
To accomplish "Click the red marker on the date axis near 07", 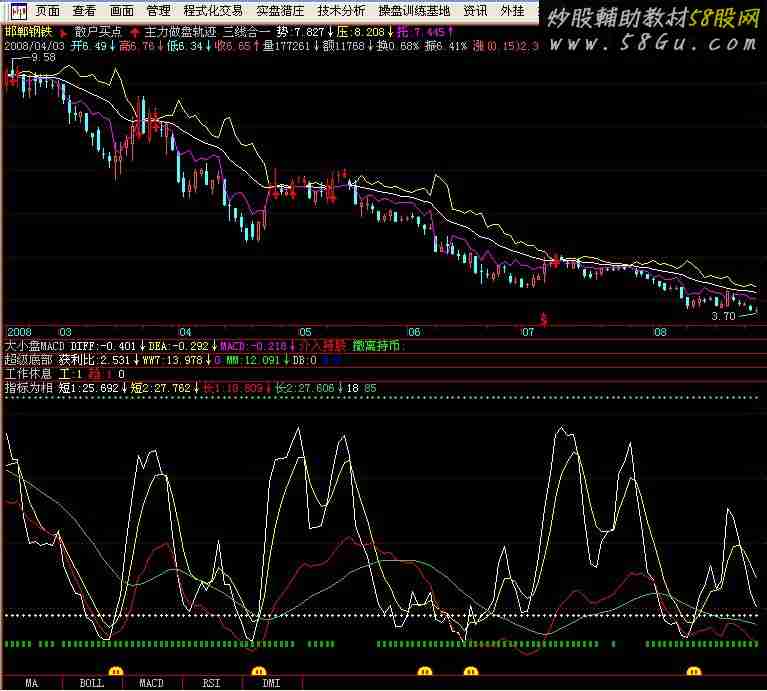I will [x=544, y=321].
